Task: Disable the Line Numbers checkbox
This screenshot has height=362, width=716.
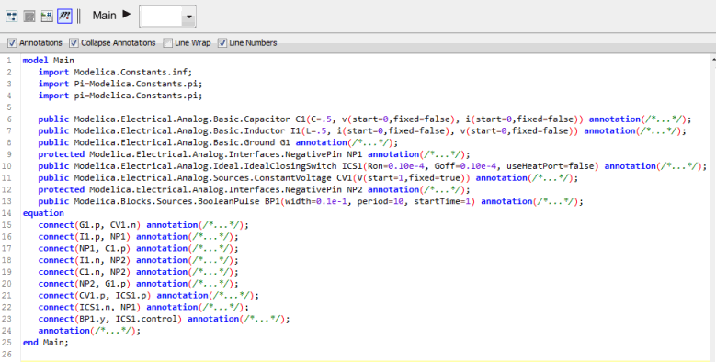Action: pyautogui.click(x=222, y=43)
